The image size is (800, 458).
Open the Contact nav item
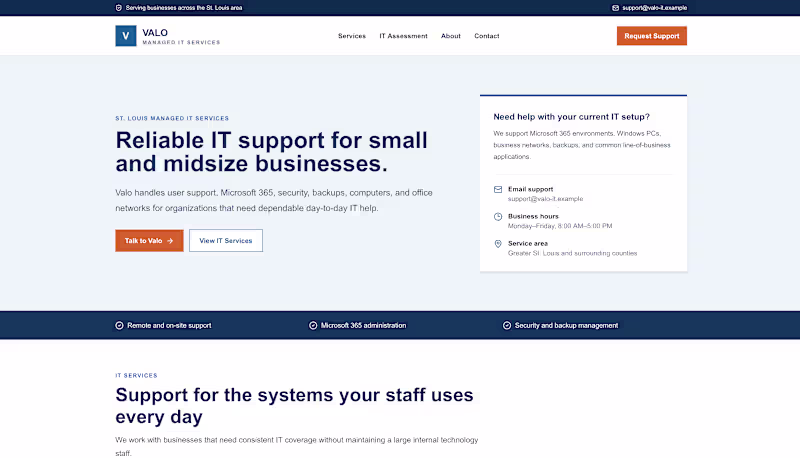487,36
